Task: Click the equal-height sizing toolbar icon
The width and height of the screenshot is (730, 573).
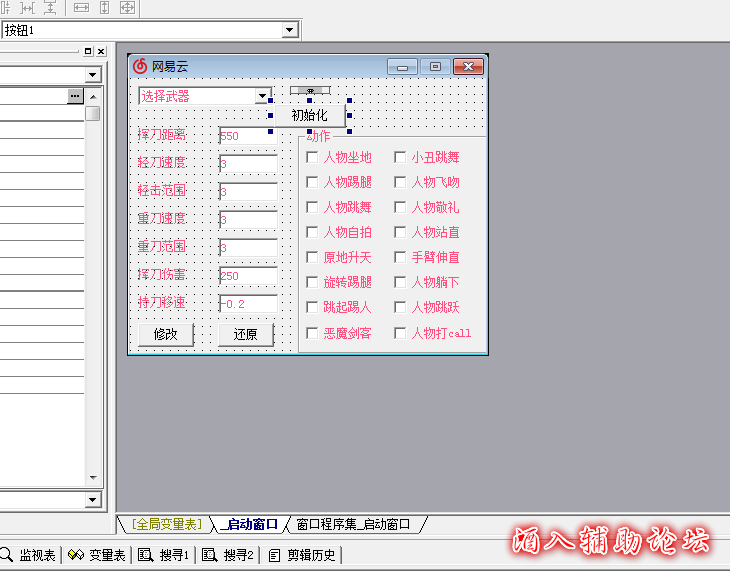Action: 105,7
